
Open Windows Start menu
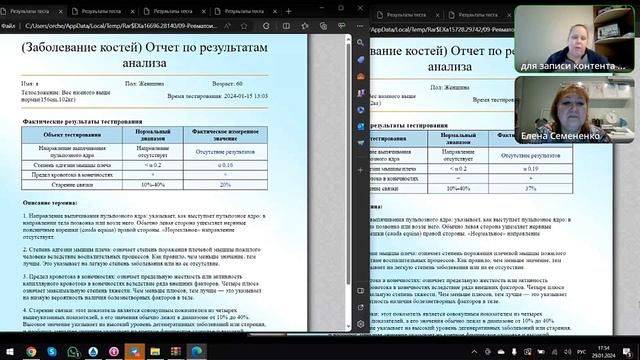click(9, 351)
